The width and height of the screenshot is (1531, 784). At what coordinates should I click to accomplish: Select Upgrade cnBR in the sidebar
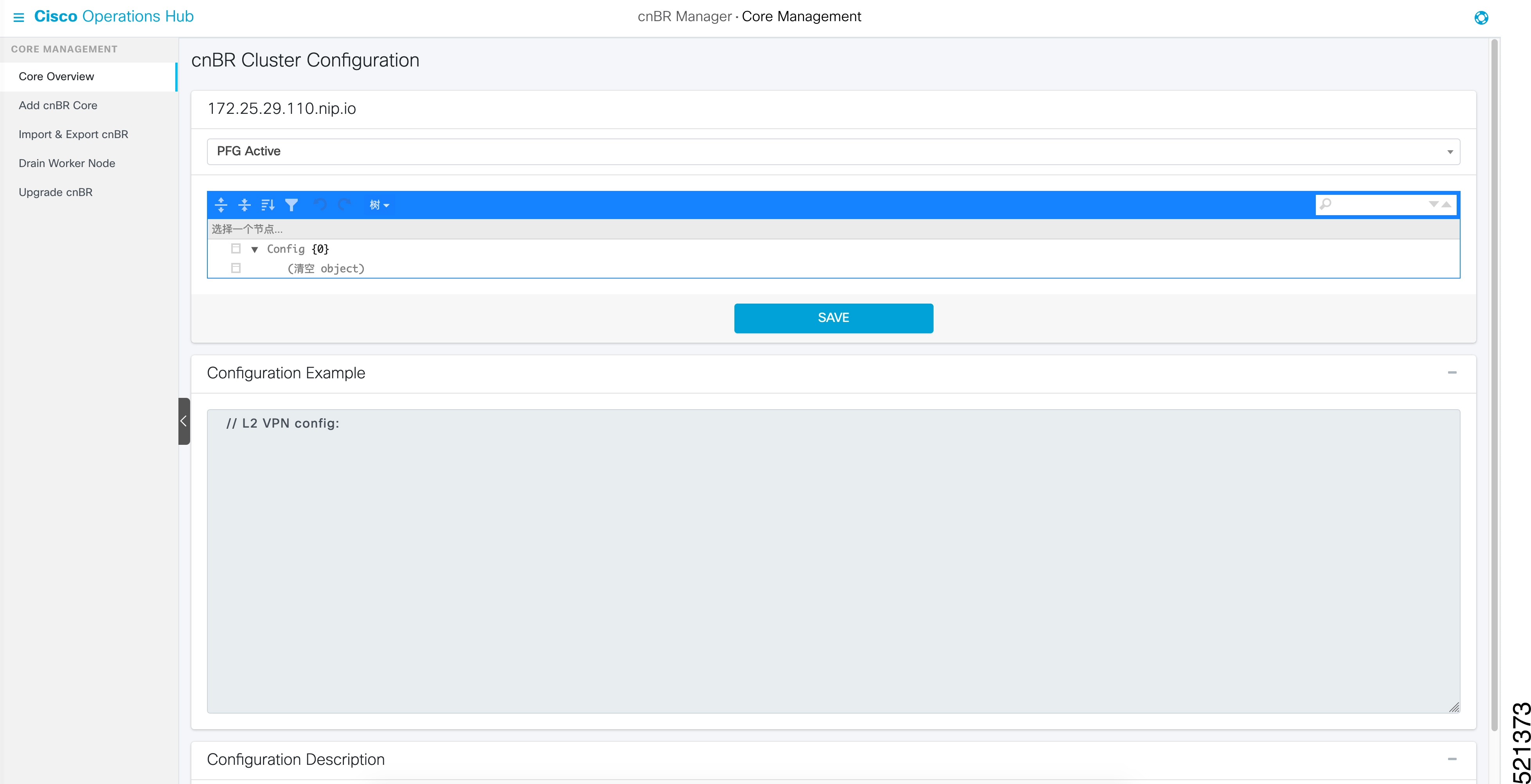click(x=55, y=192)
